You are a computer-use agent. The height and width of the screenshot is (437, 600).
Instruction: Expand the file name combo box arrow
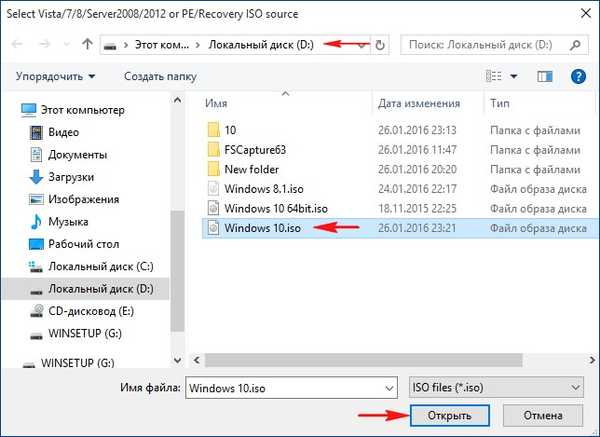(388, 386)
